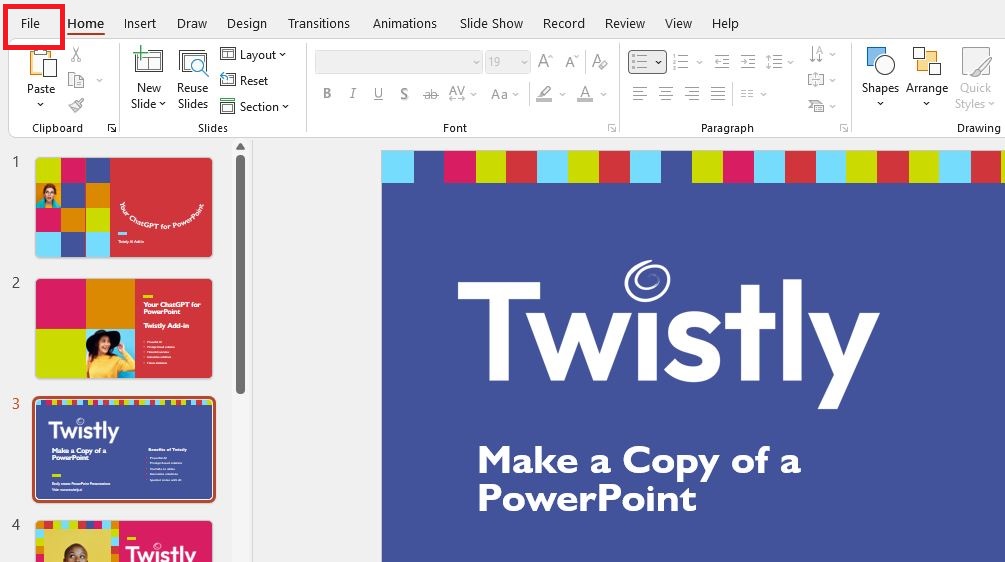1005x562 pixels.
Task: Align text left
Action: pos(640,94)
